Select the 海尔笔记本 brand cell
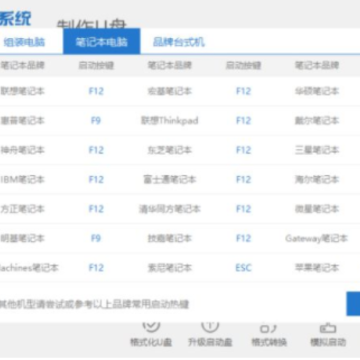Image resolution: width=360 pixels, height=360 pixels. coord(317,179)
